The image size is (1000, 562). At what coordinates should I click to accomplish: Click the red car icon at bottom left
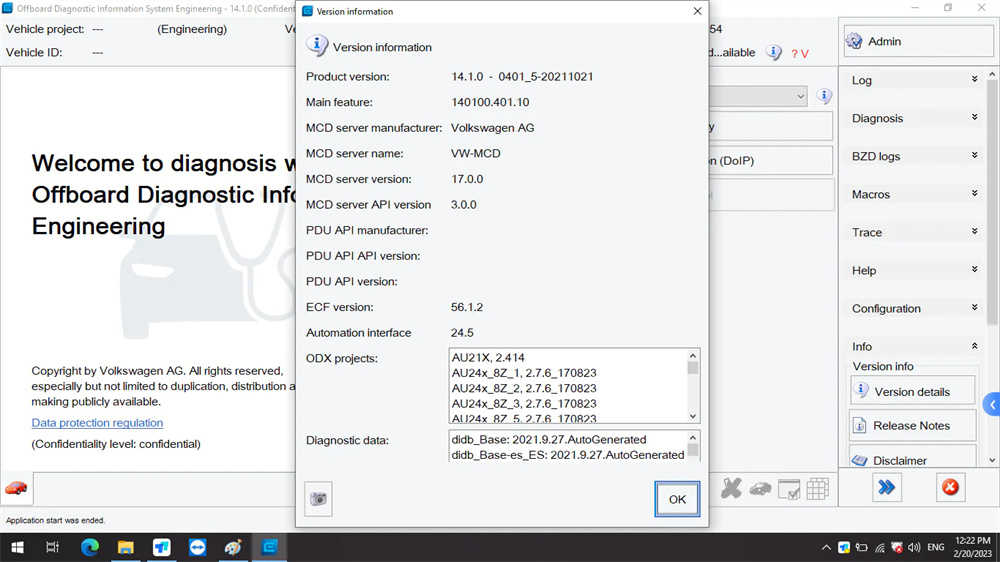[x=16, y=489]
